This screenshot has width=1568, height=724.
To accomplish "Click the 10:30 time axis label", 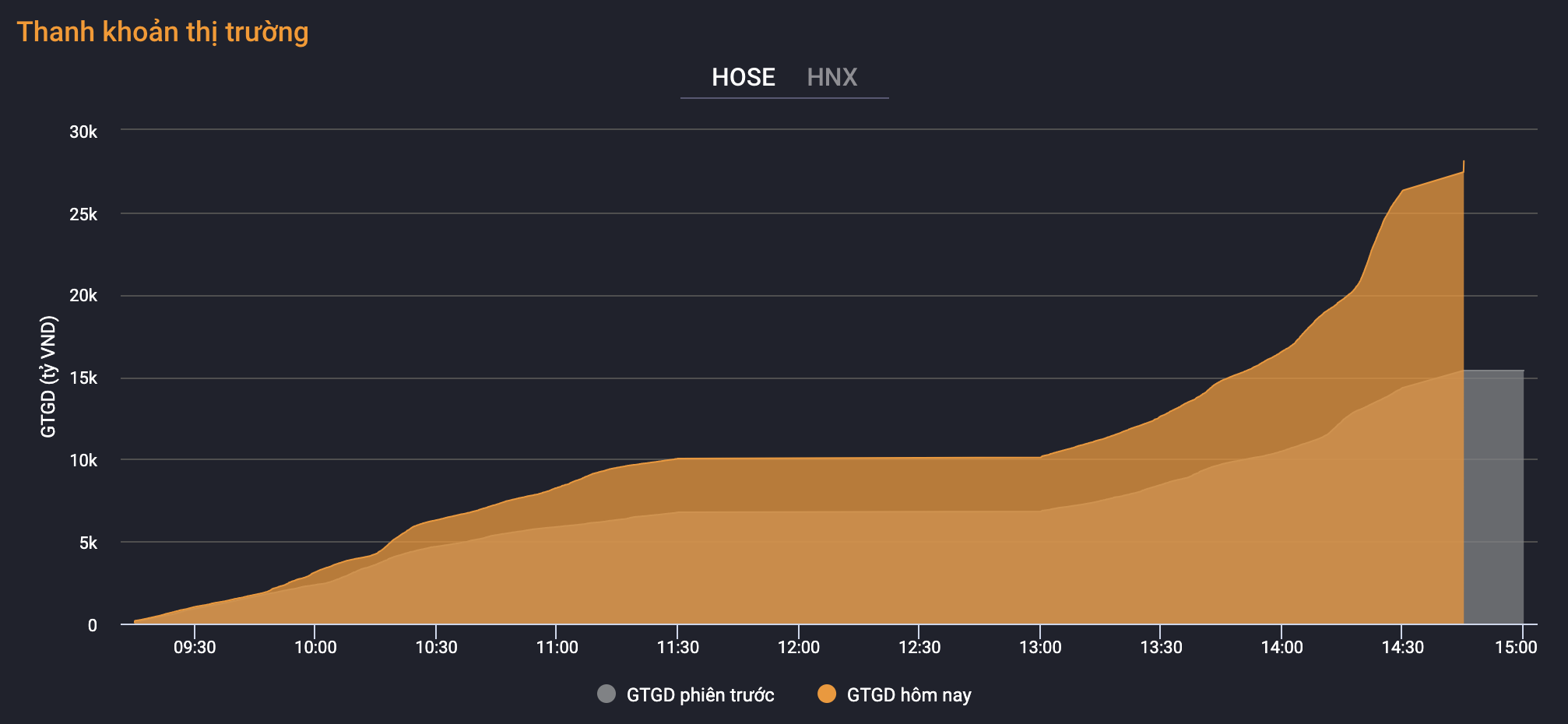I will tap(436, 648).
